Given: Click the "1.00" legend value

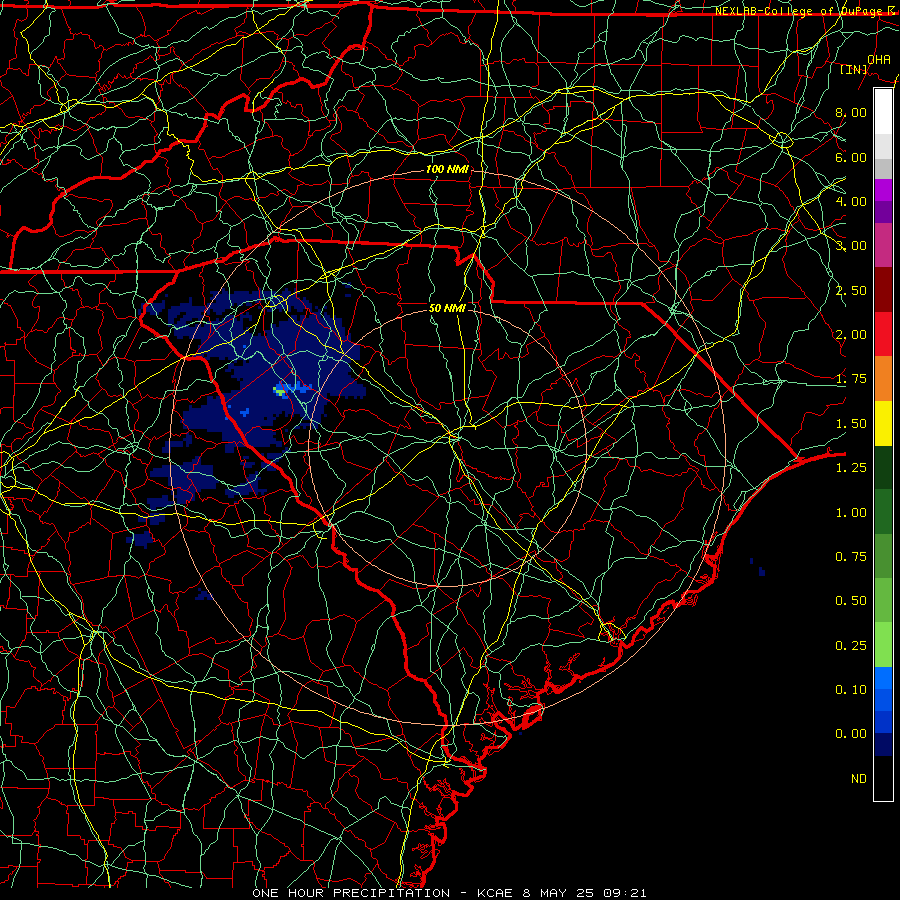Looking at the screenshot, I should coord(851,513).
